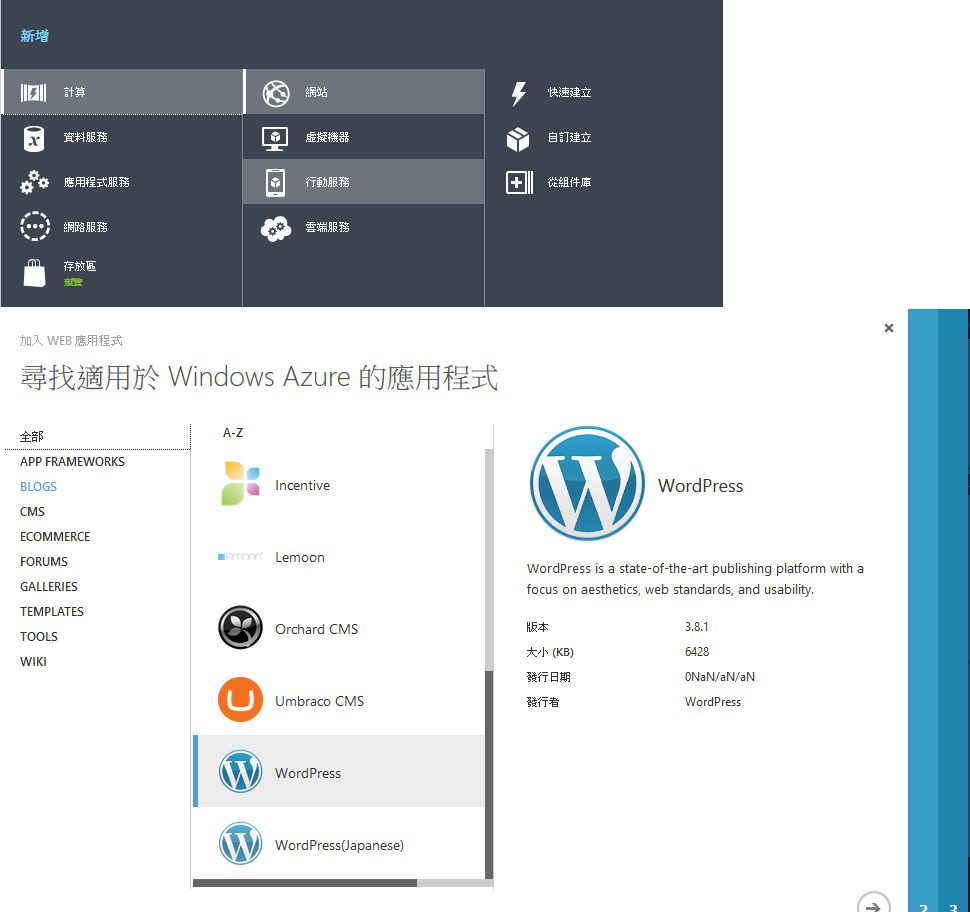Filter by BLOGS category
Image resolution: width=970 pixels, height=912 pixels.
click(38, 487)
